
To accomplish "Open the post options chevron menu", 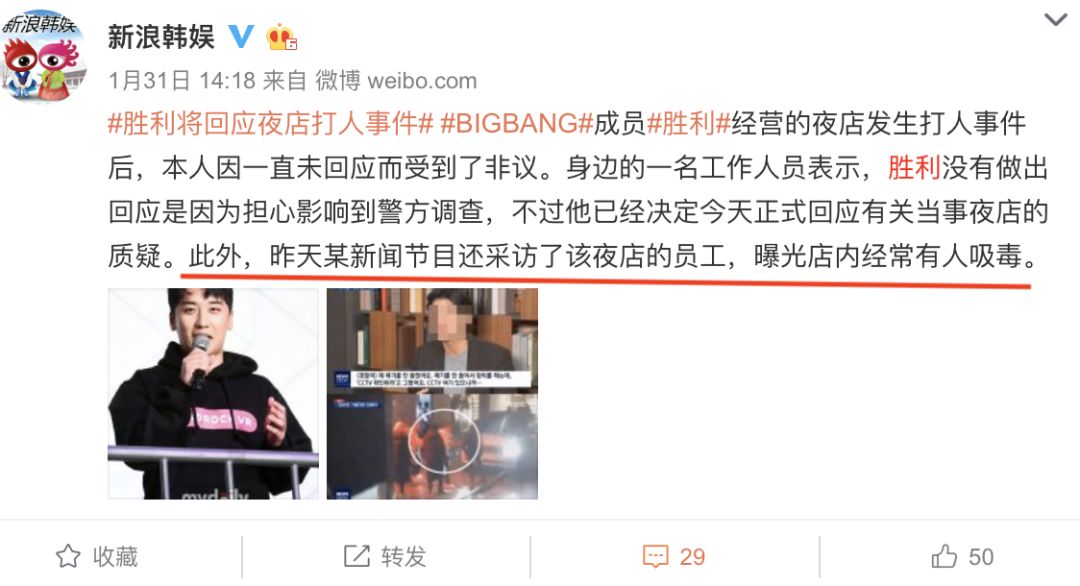I will pyautogui.click(x=1055, y=20).
